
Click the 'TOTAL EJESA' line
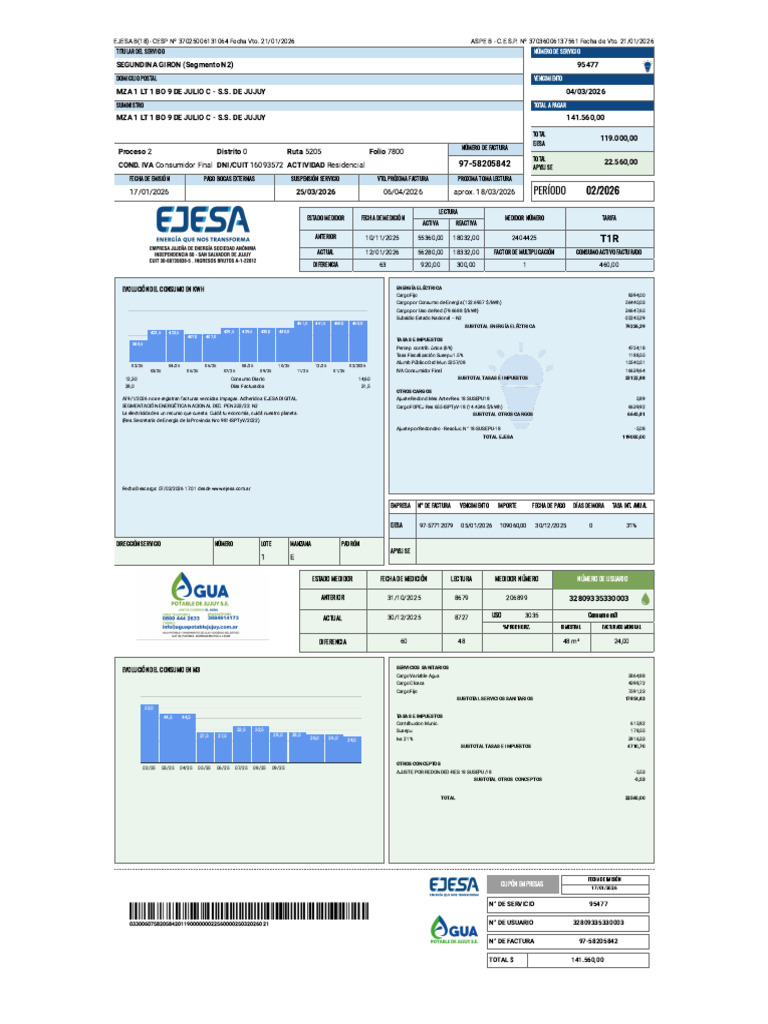click(498, 437)
